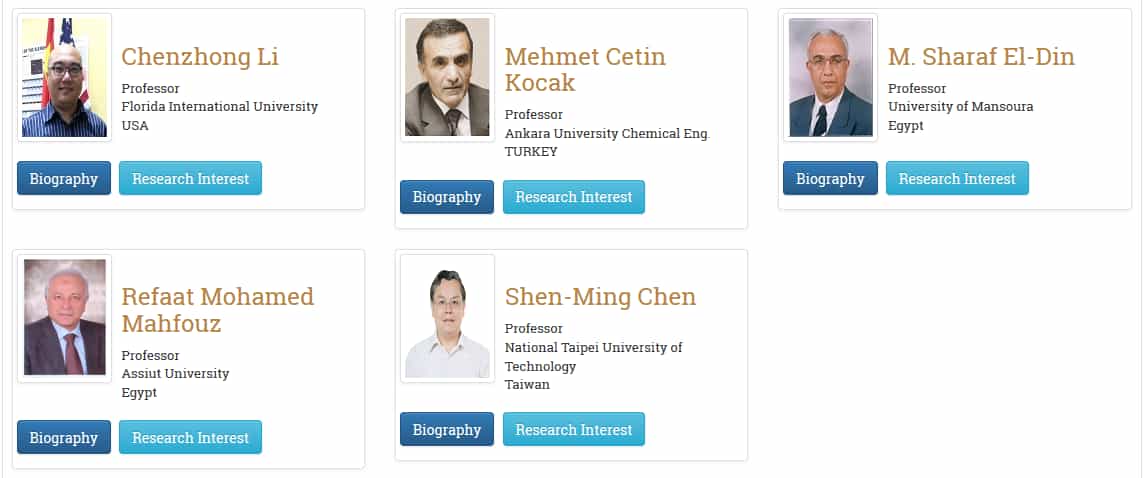
Task: Open M. Sharaf El-Din's Biography
Action: pyautogui.click(x=830, y=179)
